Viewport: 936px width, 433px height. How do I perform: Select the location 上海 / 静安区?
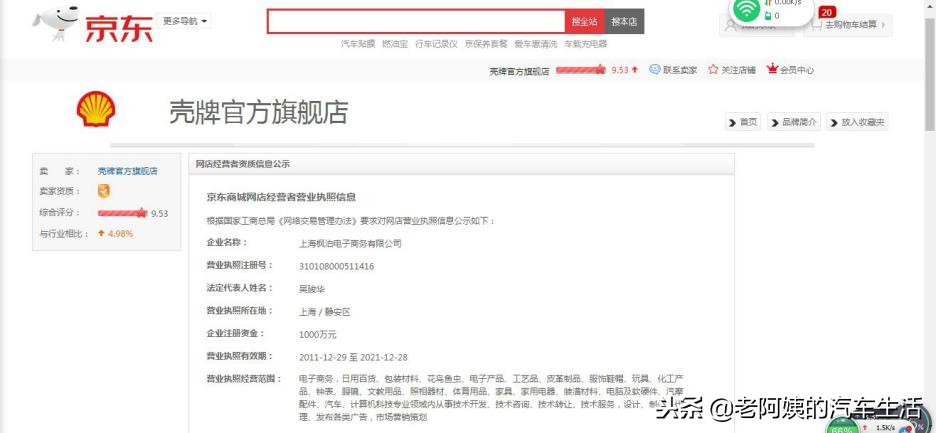(x=325, y=312)
